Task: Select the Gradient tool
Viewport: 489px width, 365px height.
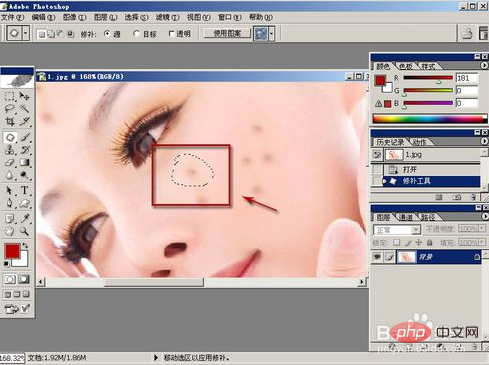Action: tap(24, 162)
